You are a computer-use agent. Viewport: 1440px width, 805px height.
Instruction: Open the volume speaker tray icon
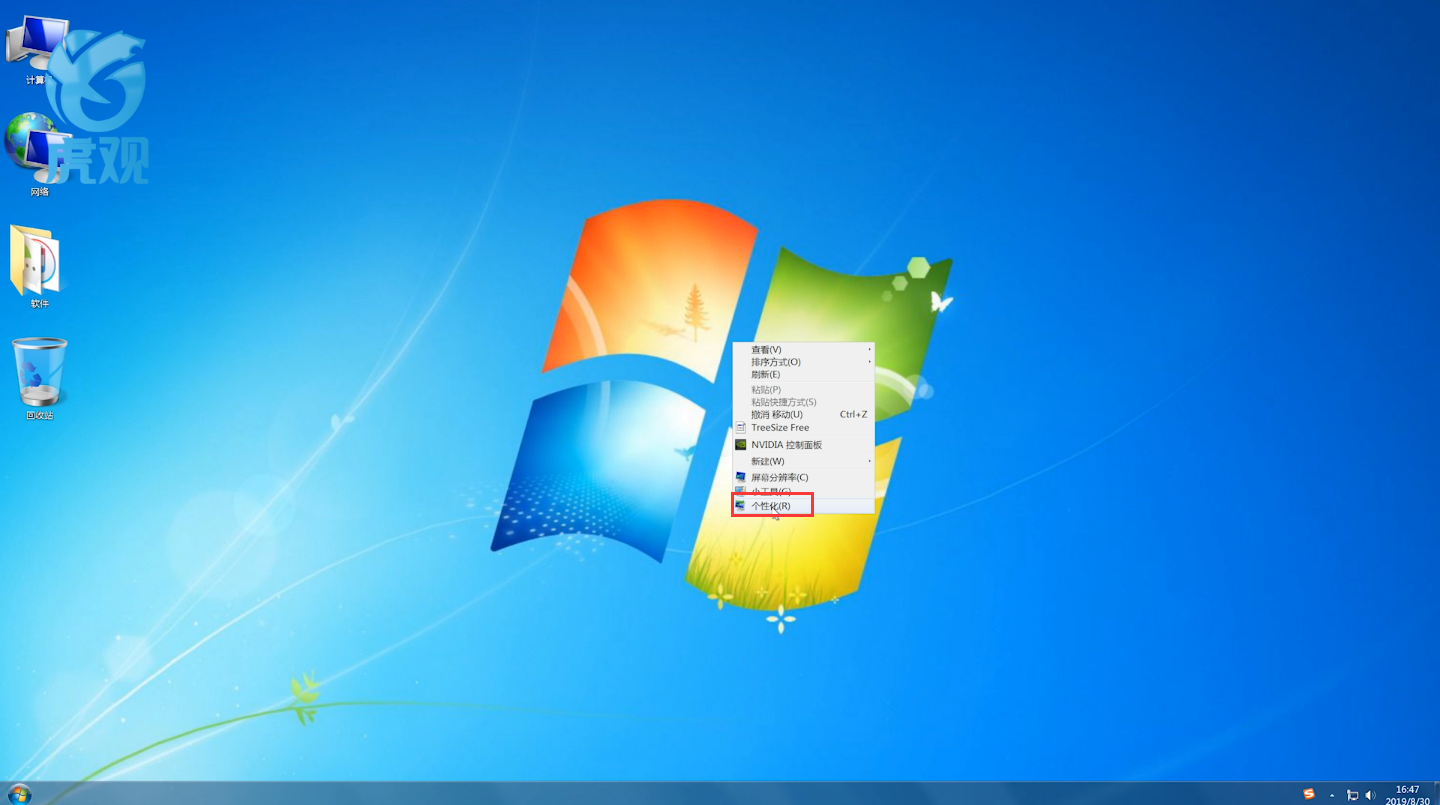[x=1370, y=795]
